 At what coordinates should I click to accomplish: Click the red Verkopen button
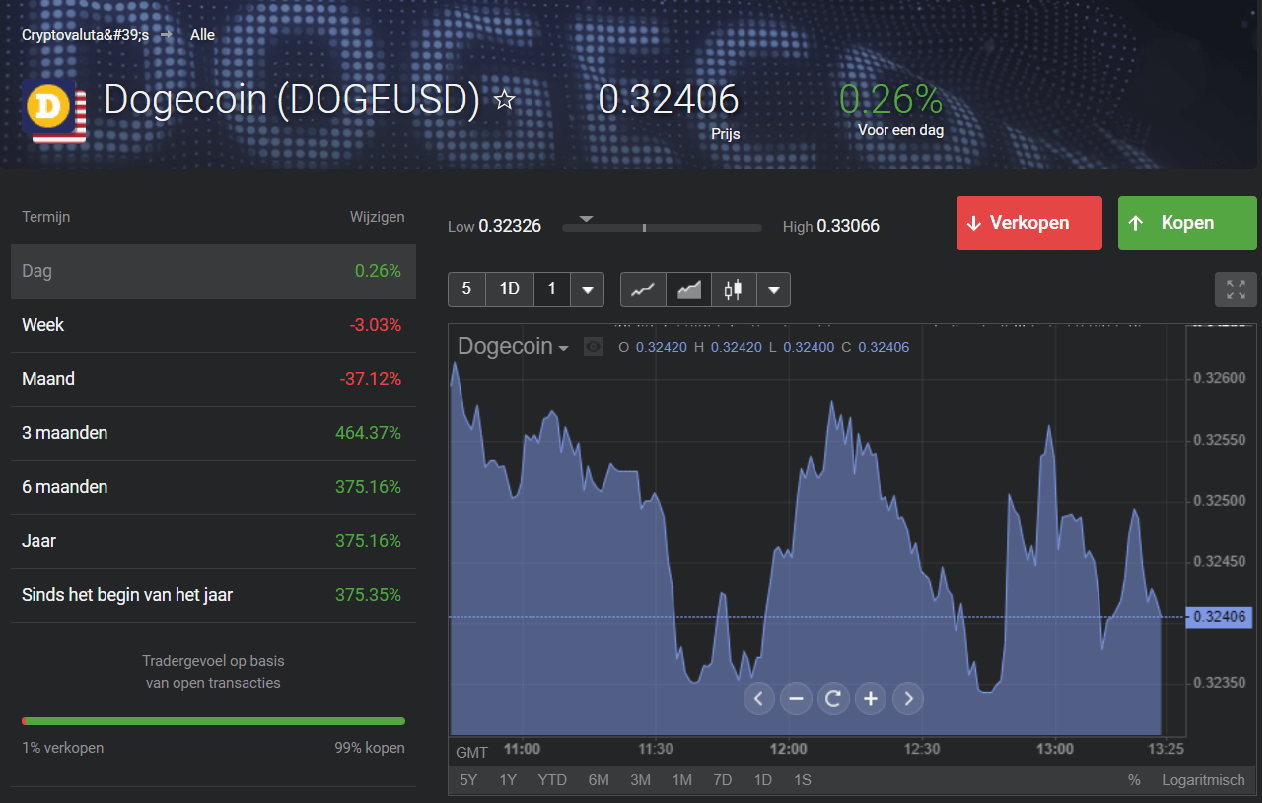[x=1029, y=223]
